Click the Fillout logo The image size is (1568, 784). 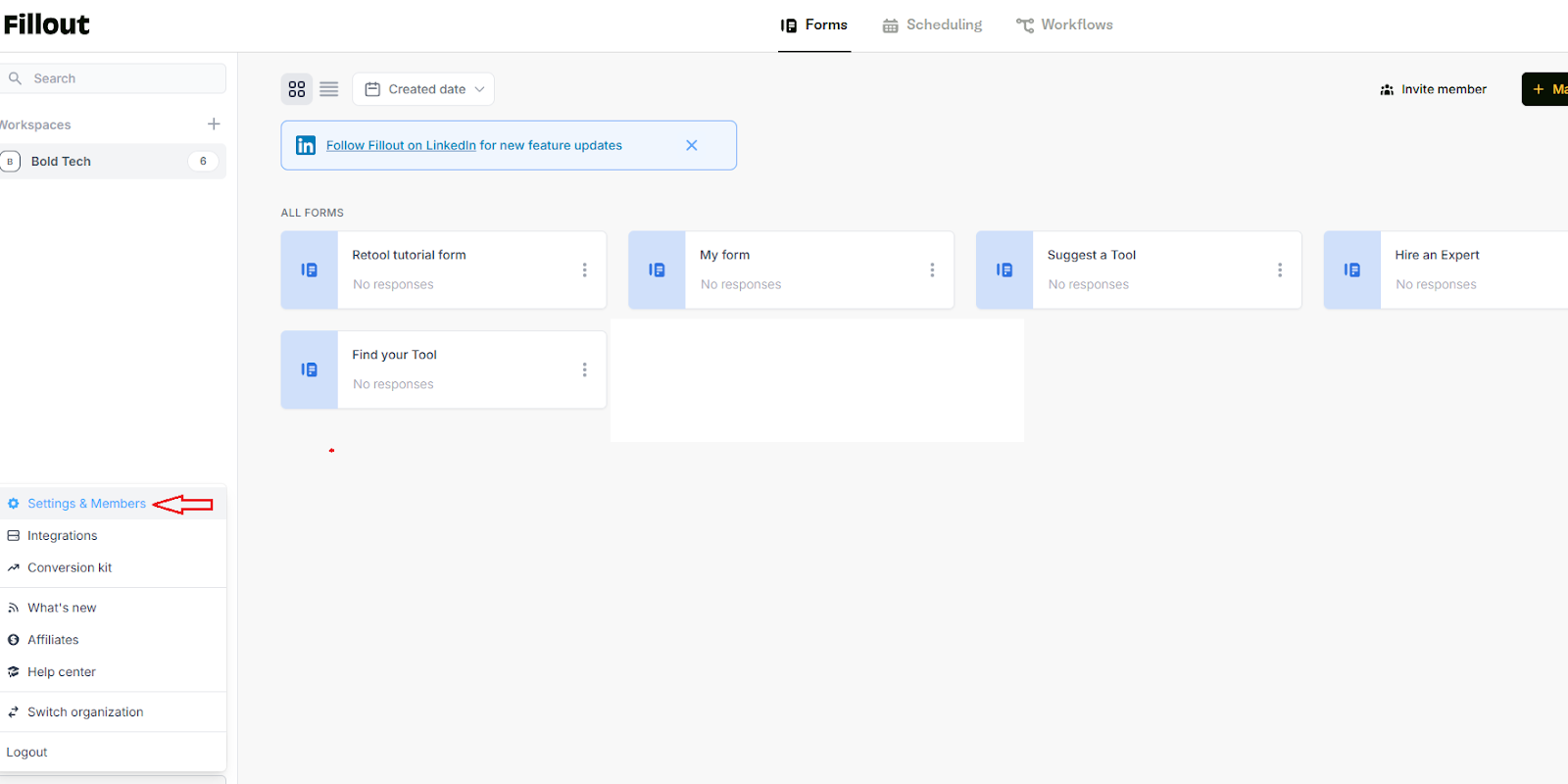pos(46,24)
